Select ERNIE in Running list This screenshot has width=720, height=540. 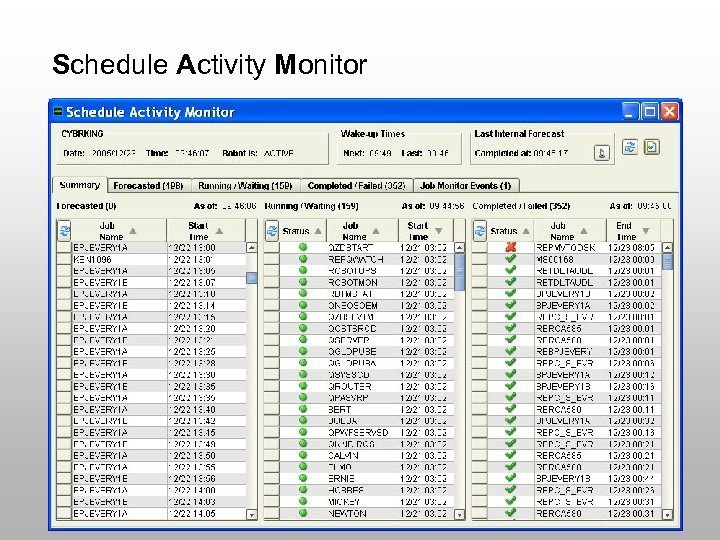(341, 478)
